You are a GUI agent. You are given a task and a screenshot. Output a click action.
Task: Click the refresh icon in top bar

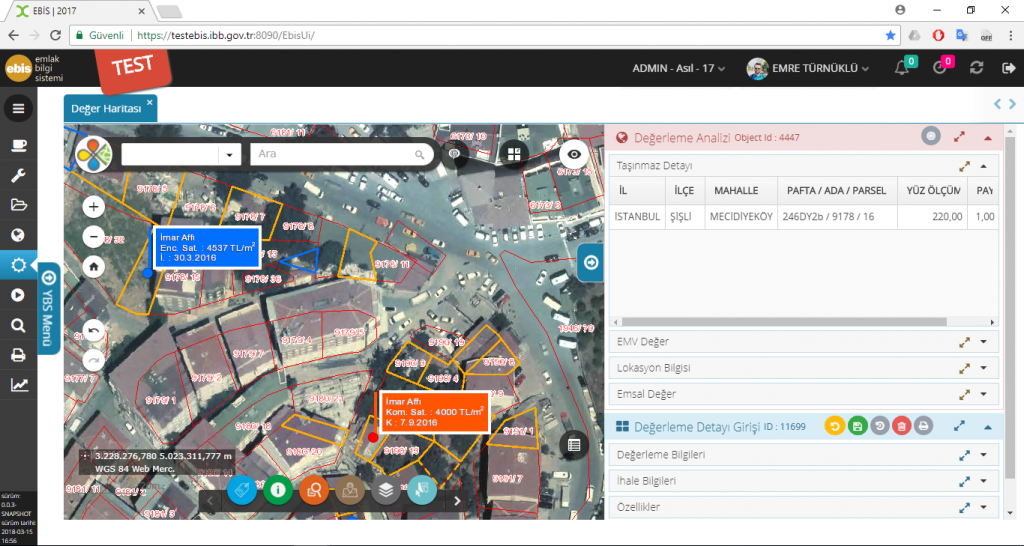coord(976,68)
